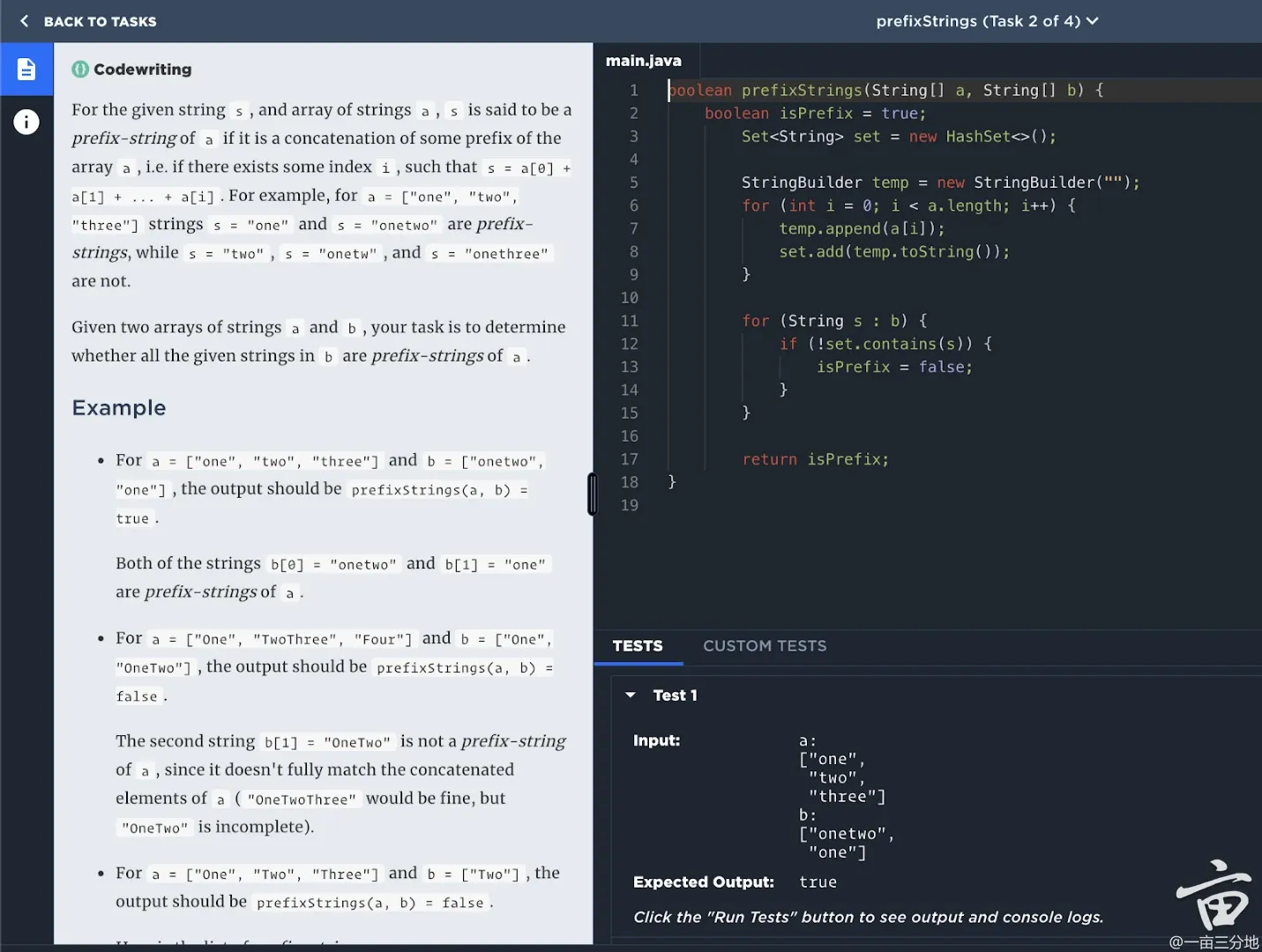Open the info icon in sidebar
1262x952 pixels.
coord(26,122)
